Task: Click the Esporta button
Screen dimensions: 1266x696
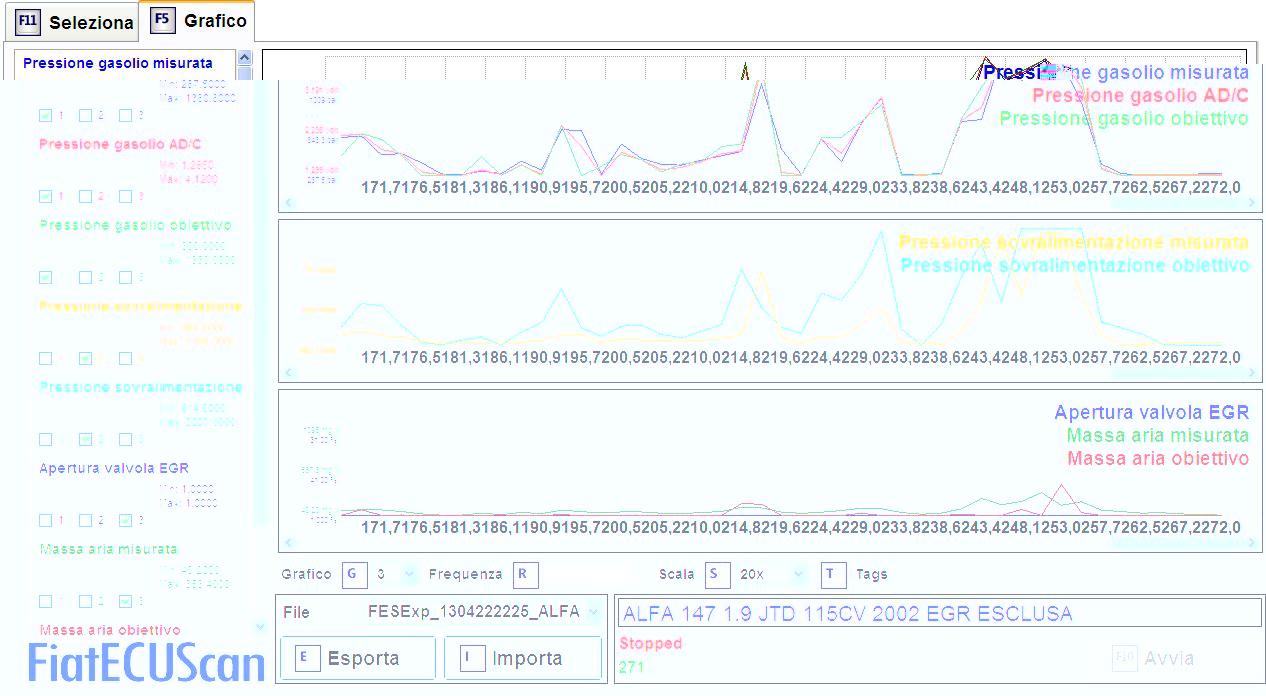Action: (x=357, y=658)
